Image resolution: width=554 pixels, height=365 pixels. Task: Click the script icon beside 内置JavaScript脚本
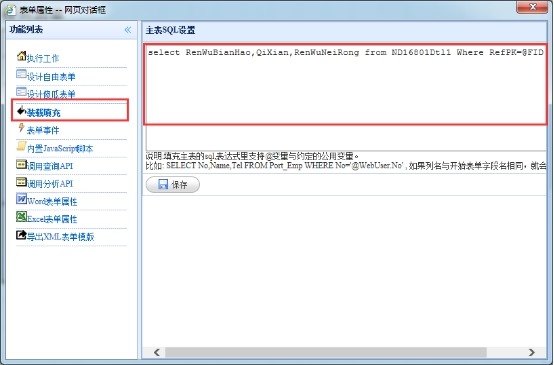click(x=21, y=146)
